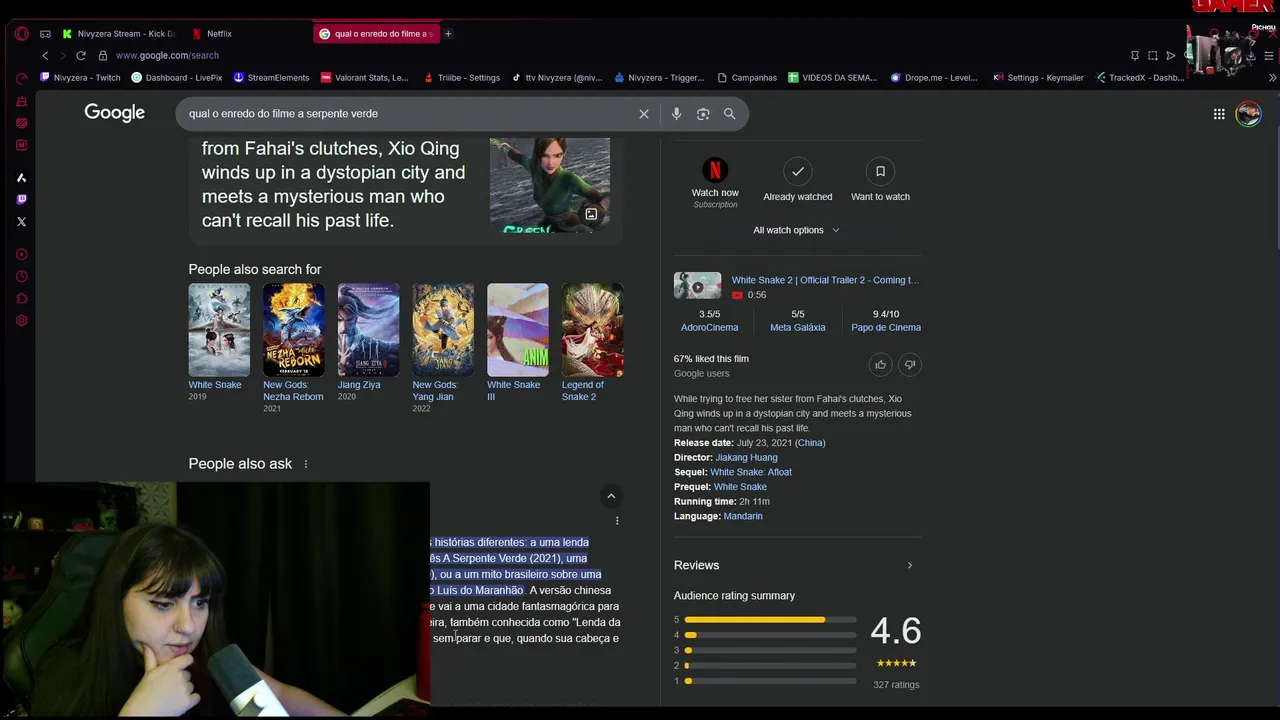Open Google Lens image search
Screen dimensions: 1280x720
coord(703,114)
